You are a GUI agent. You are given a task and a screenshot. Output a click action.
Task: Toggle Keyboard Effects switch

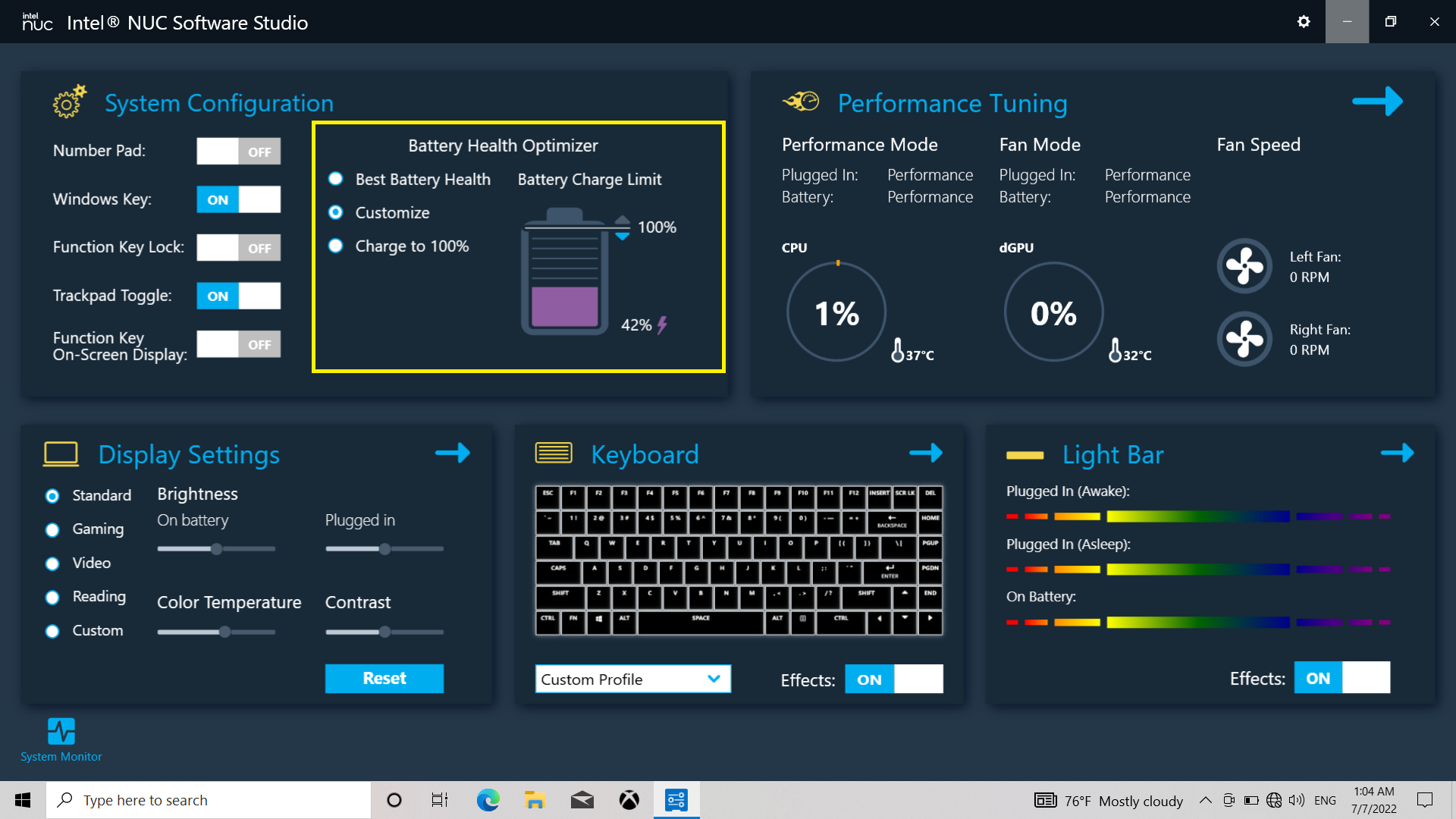click(894, 679)
